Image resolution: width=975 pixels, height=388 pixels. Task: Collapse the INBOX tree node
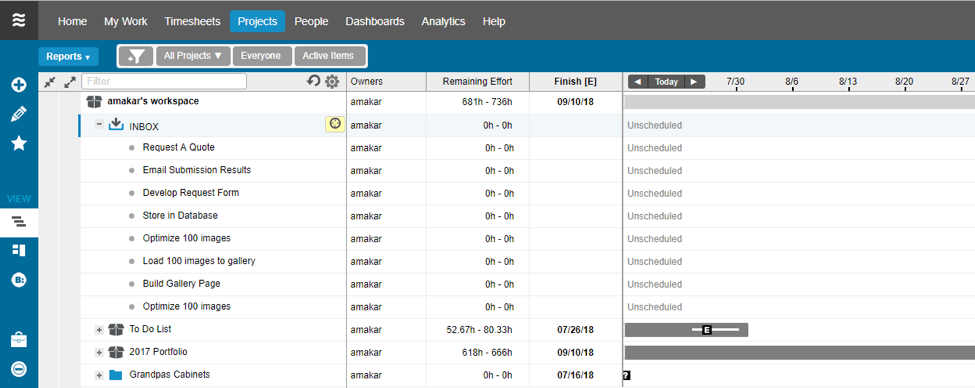99,124
